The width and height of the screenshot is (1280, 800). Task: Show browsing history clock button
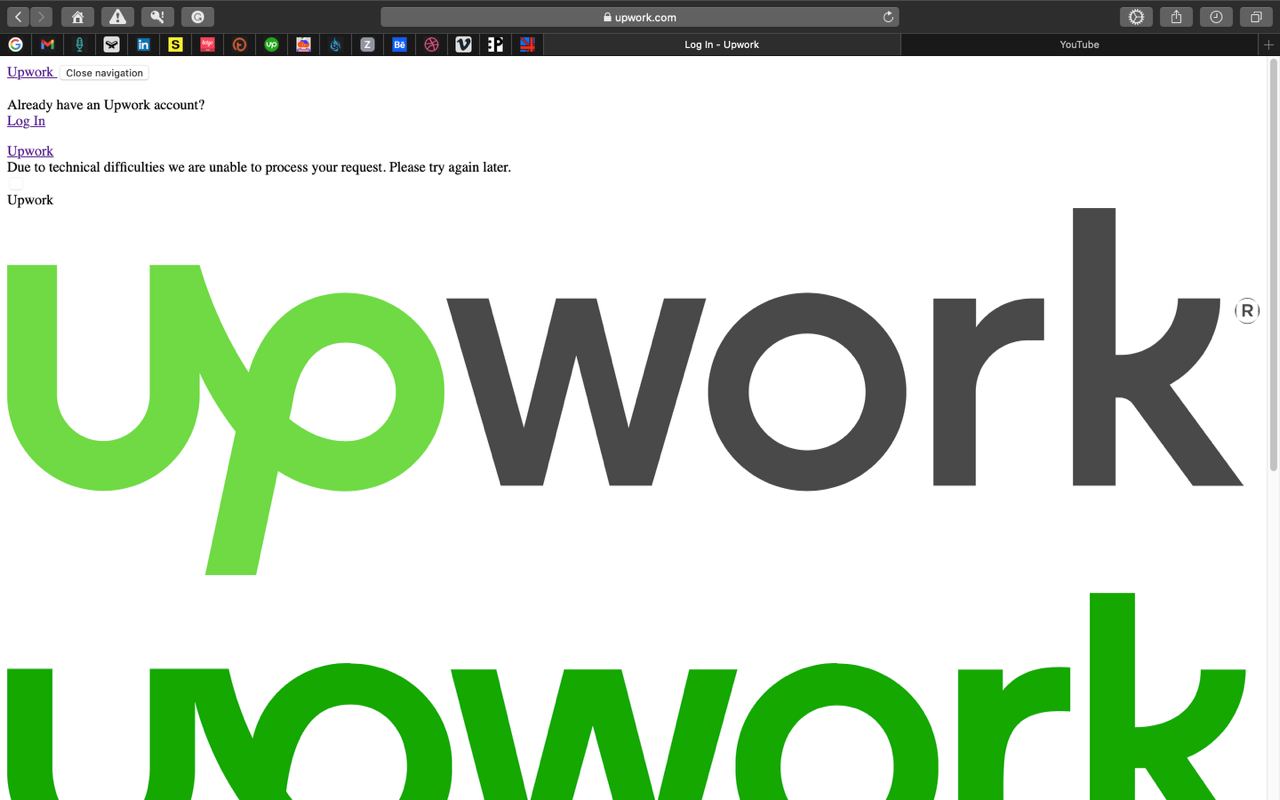tap(1216, 17)
